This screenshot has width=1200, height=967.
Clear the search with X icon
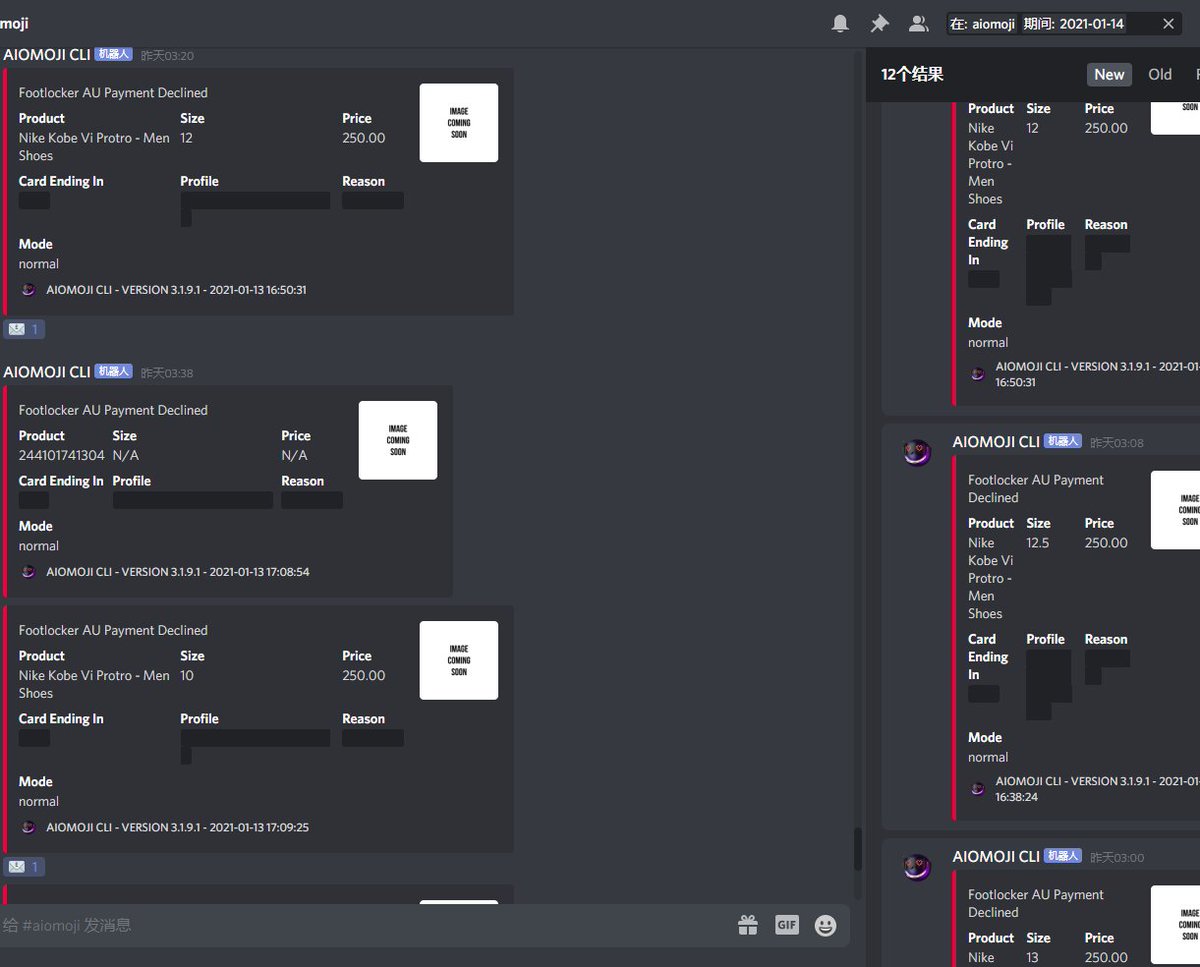1169,23
